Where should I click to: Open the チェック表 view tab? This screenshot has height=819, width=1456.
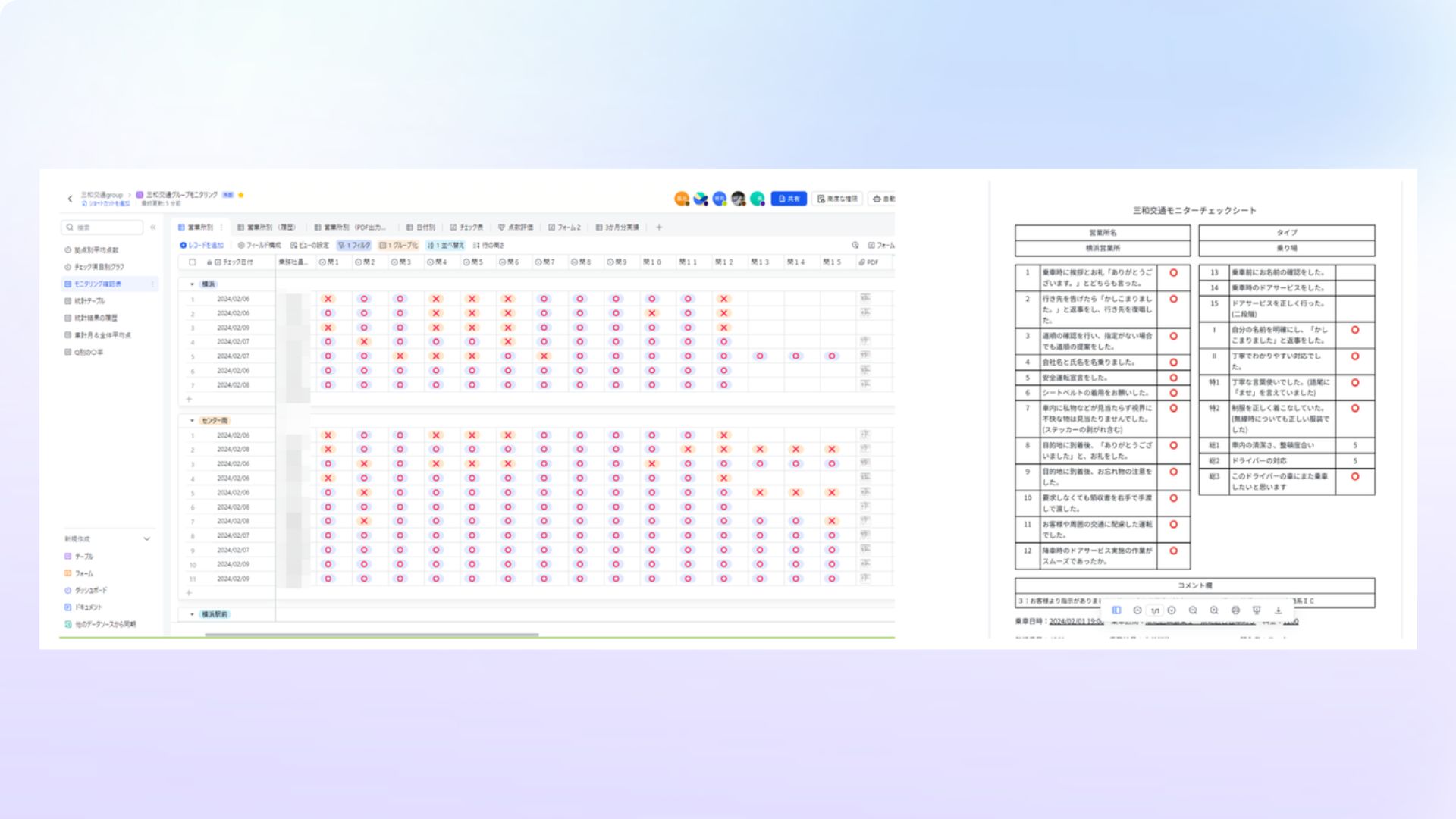click(466, 227)
